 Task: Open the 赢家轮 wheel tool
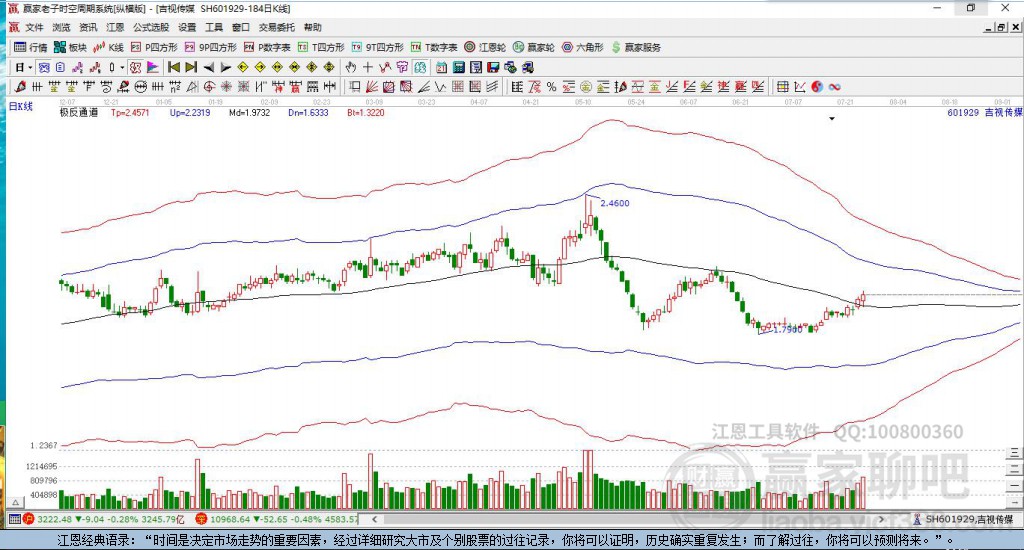(x=534, y=47)
